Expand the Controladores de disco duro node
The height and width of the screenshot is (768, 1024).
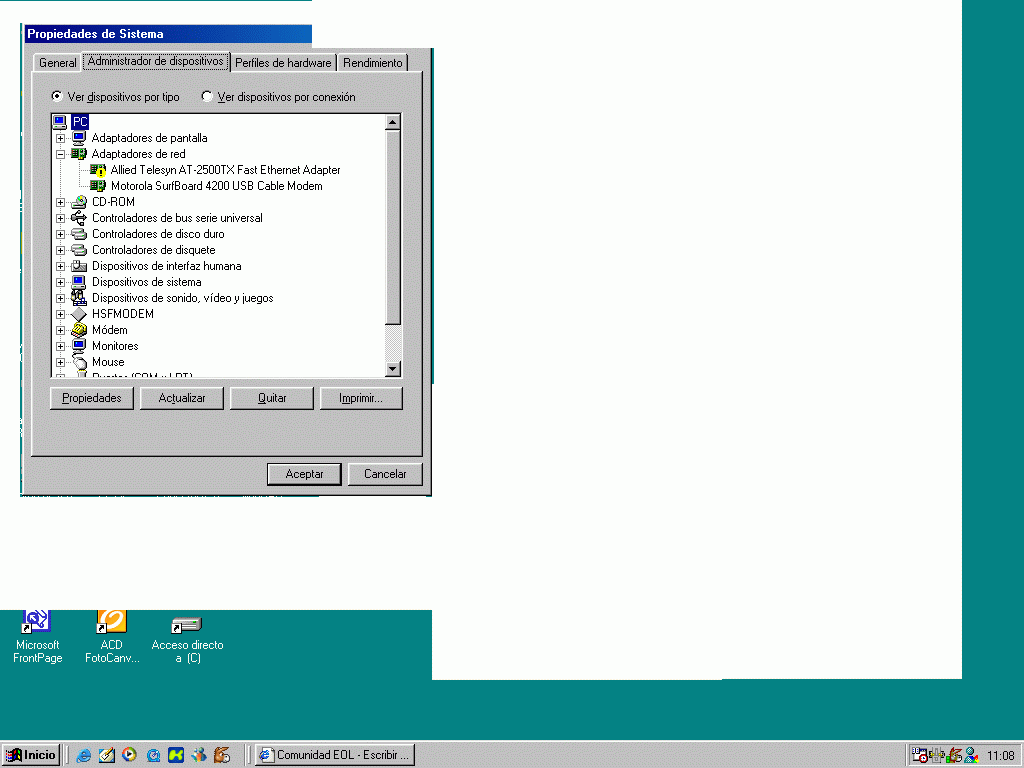point(60,234)
